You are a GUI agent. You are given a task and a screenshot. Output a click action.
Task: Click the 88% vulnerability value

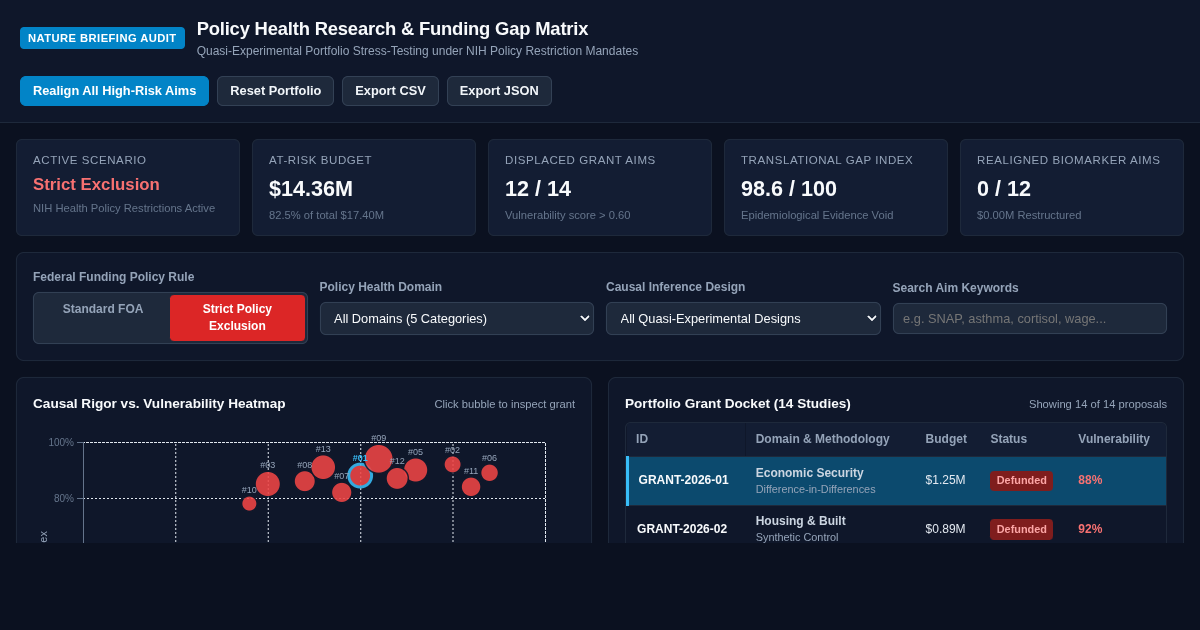(x=1090, y=480)
